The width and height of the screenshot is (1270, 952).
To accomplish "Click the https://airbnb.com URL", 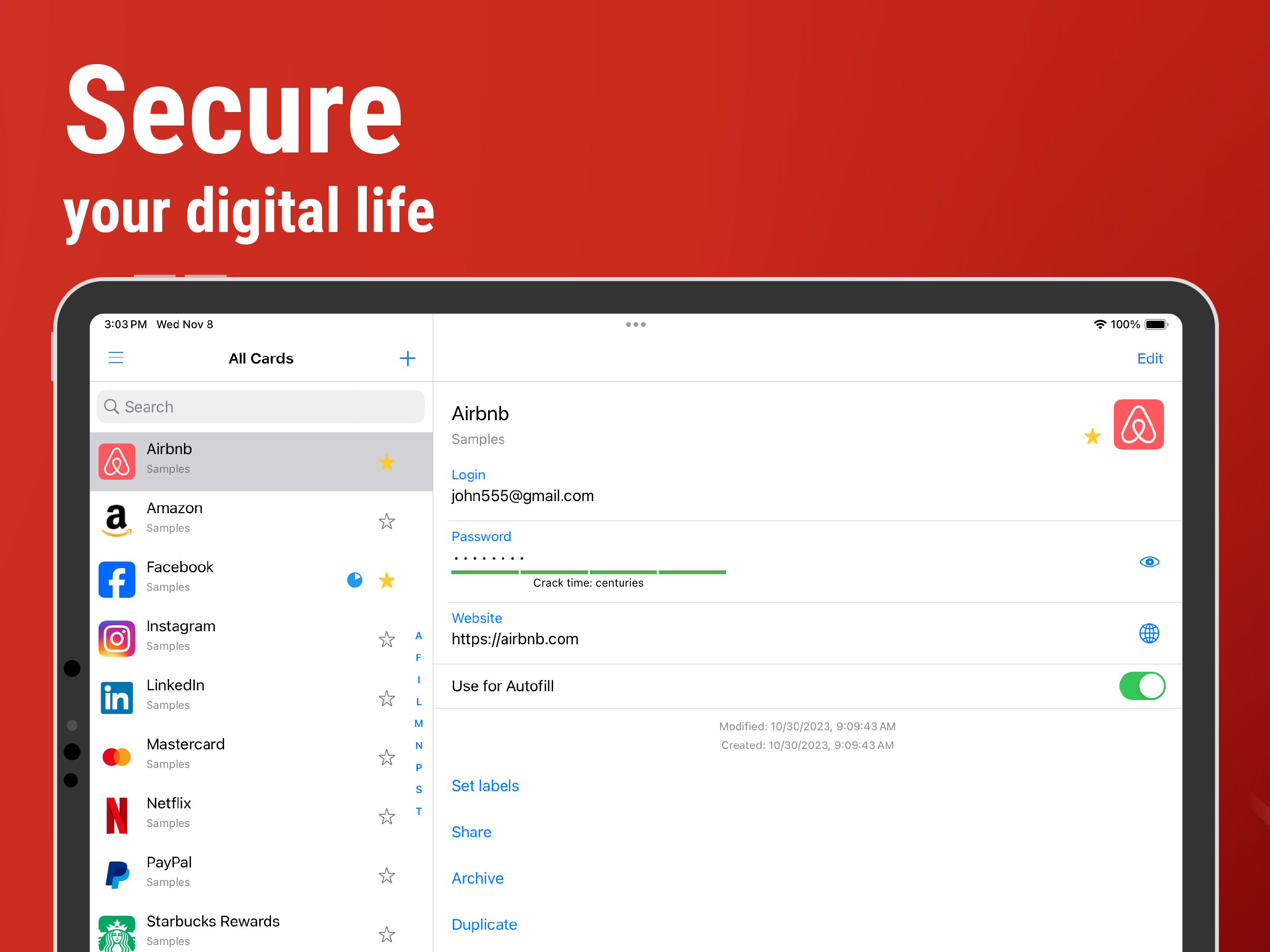I will click(x=515, y=639).
